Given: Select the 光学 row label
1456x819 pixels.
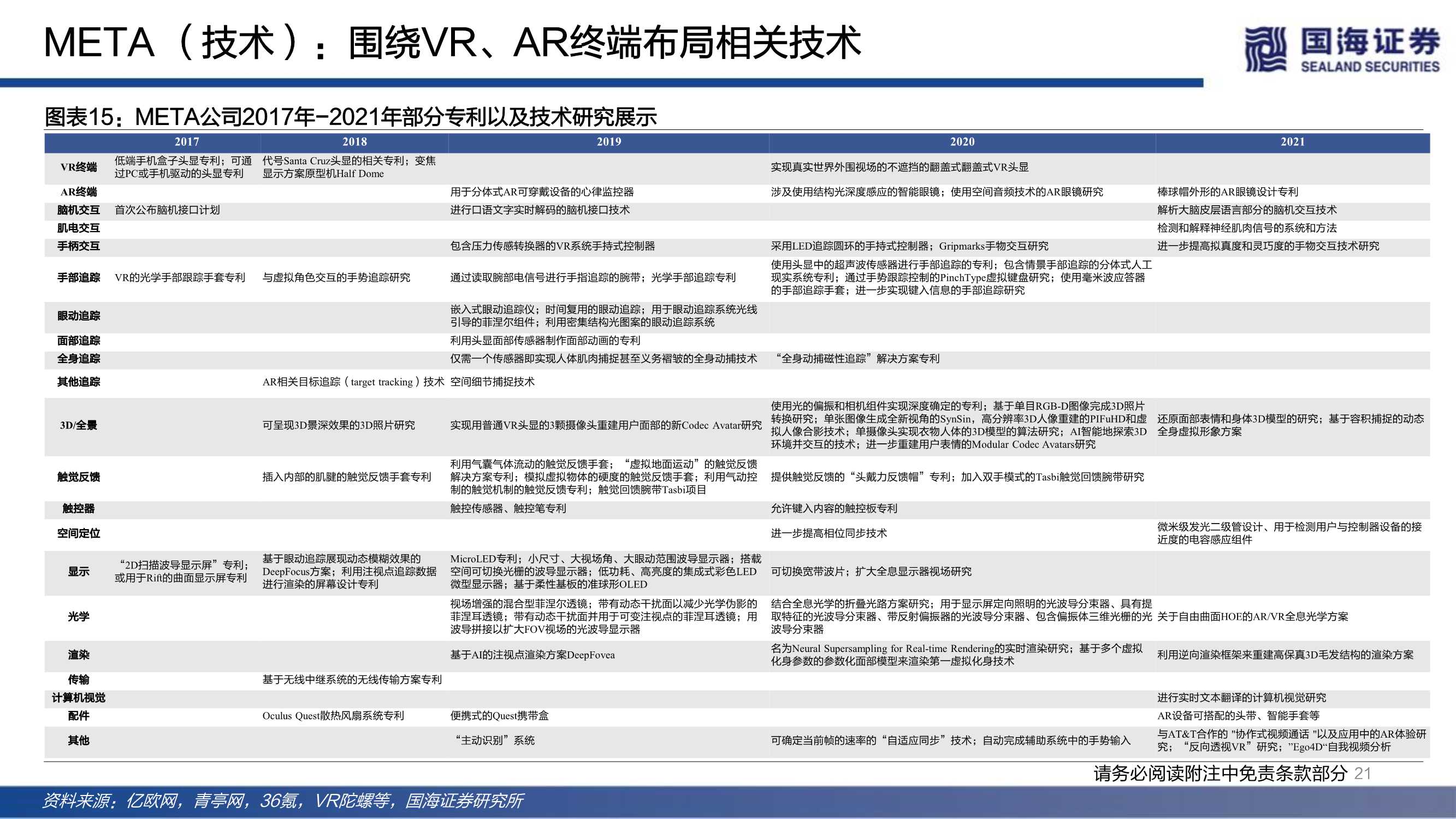Looking at the screenshot, I should point(79,616).
